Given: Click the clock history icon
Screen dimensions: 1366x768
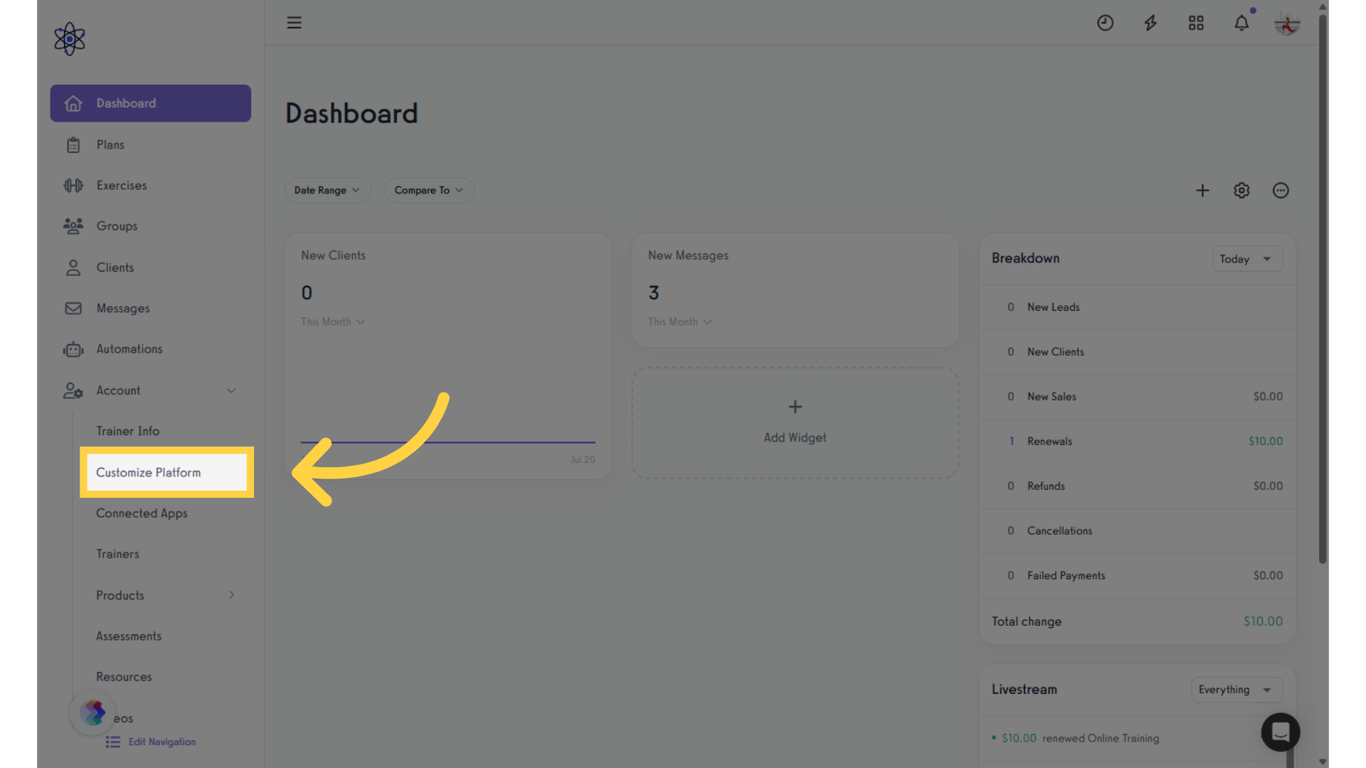Looking at the screenshot, I should 1105,22.
